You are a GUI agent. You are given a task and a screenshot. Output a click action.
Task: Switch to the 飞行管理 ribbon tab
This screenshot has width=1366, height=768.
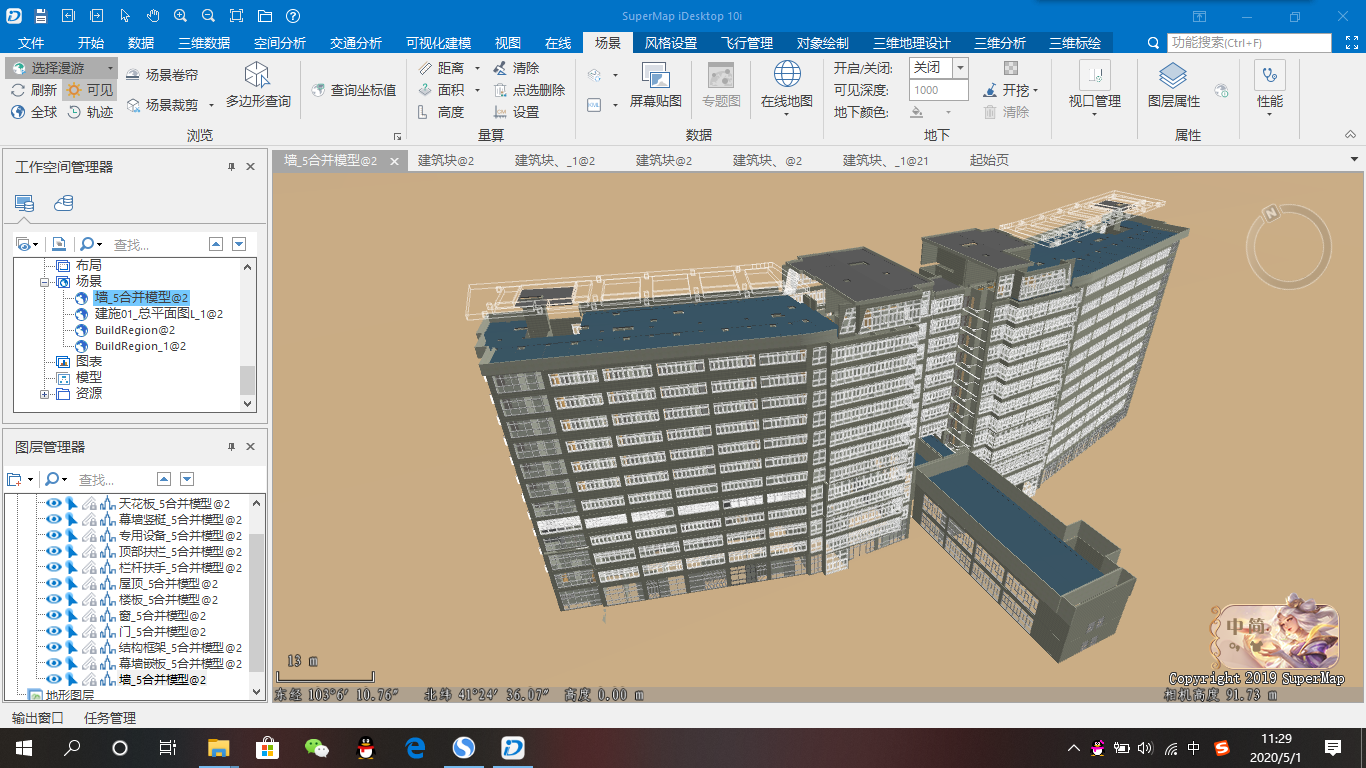tap(747, 43)
